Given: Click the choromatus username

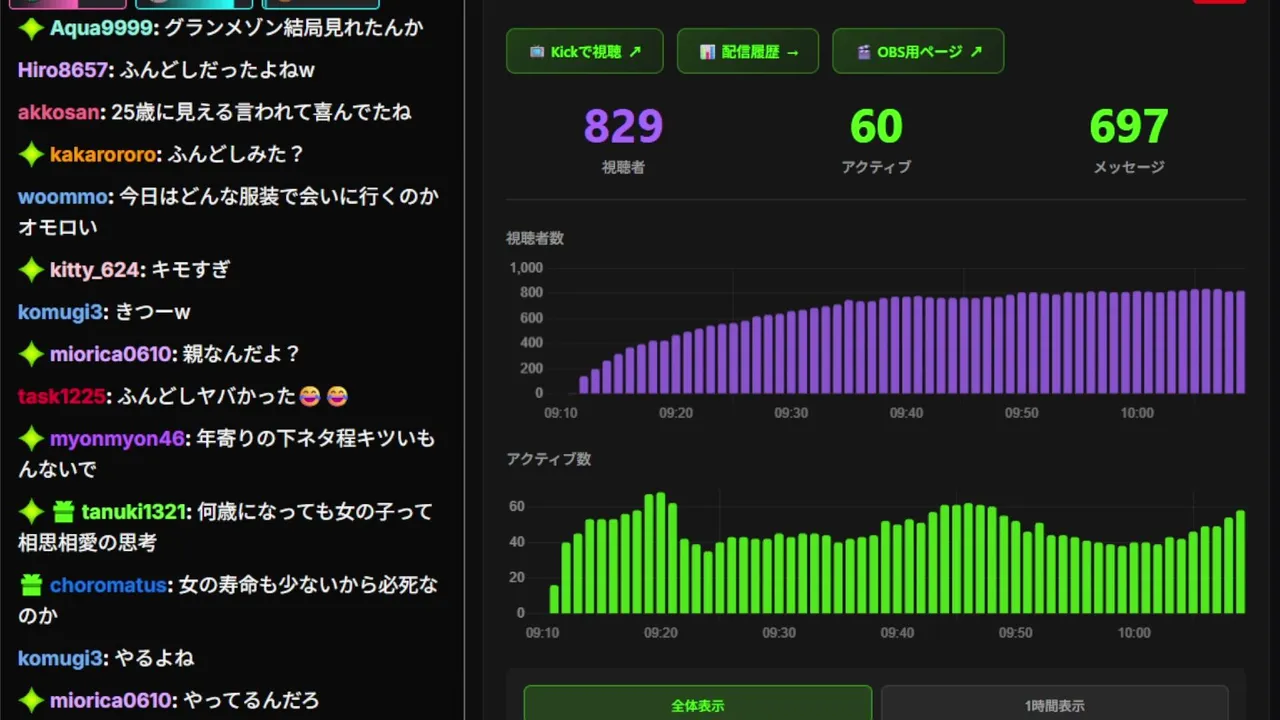Looking at the screenshot, I should [108, 585].
